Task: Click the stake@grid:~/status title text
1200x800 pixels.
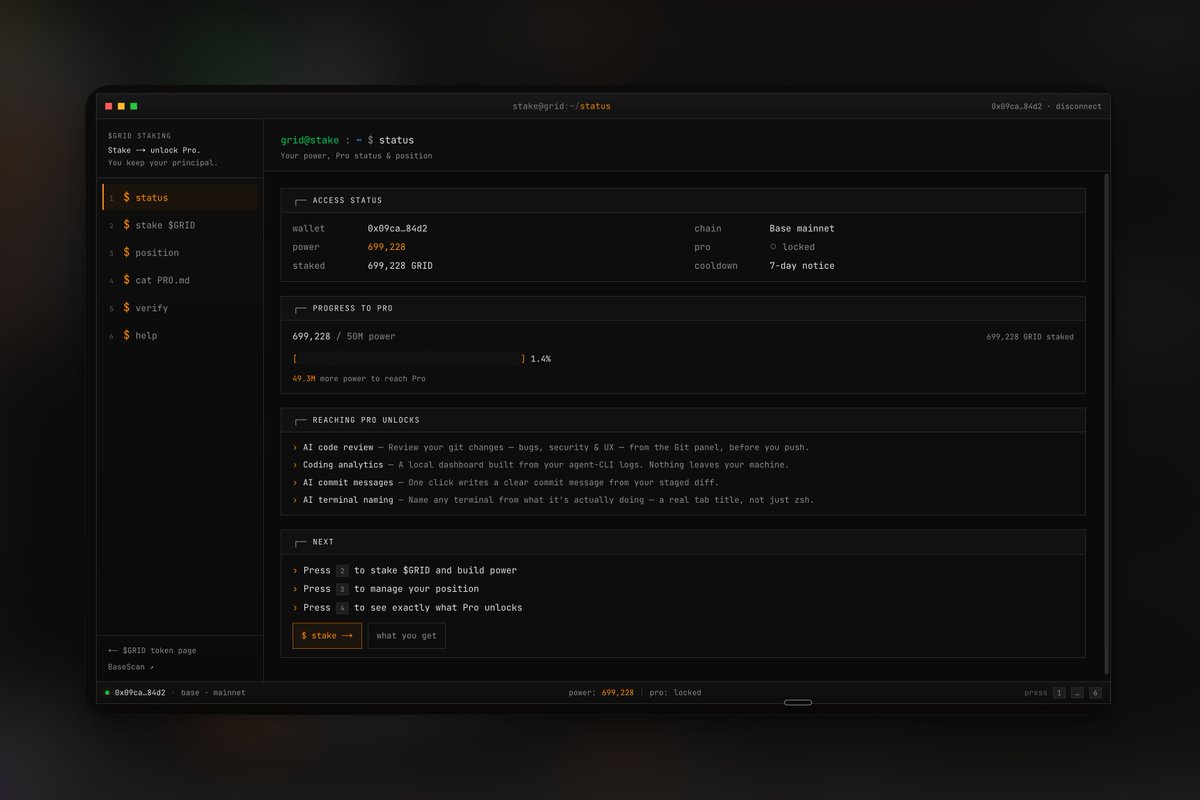Action: [x=561, y=106]
